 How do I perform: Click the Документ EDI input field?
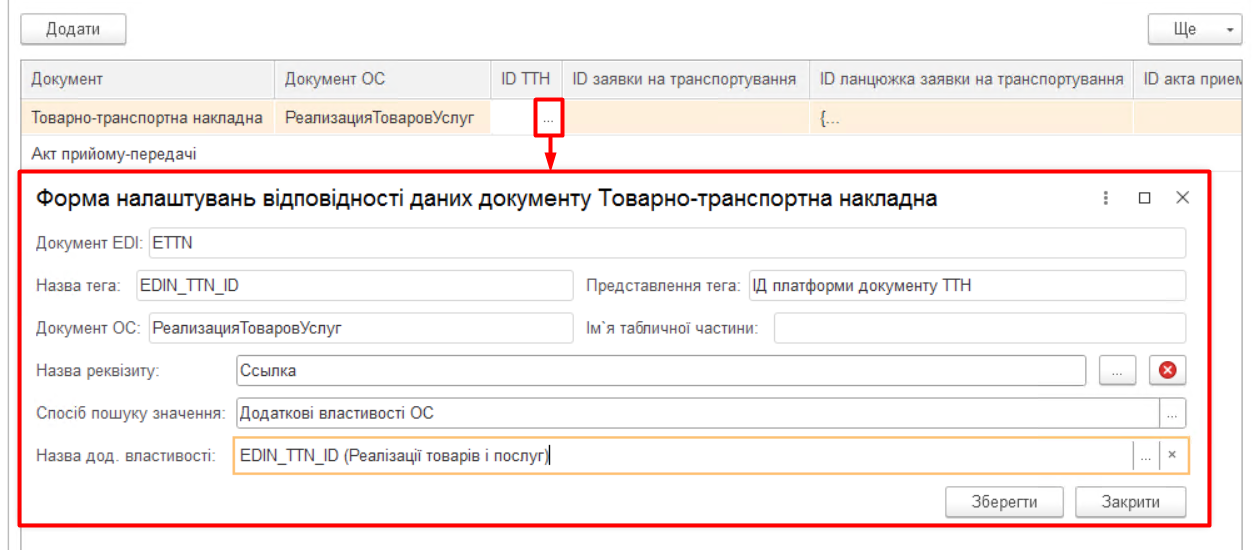tap(665, 242)
